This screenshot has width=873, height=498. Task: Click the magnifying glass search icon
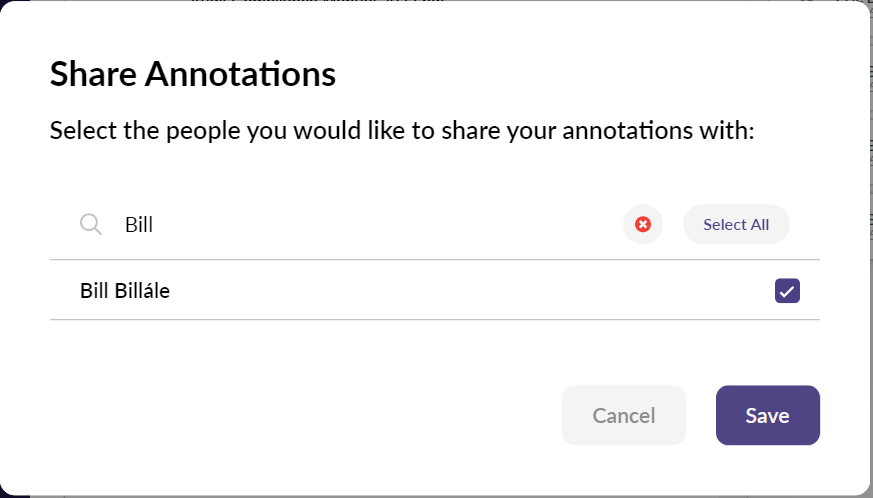coord(90,224)
